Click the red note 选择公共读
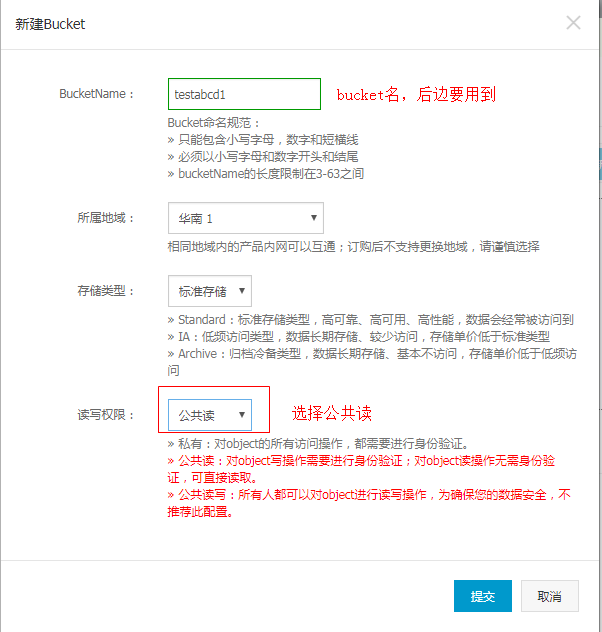Viewport: 602px width, 632px height. (332, 413)
